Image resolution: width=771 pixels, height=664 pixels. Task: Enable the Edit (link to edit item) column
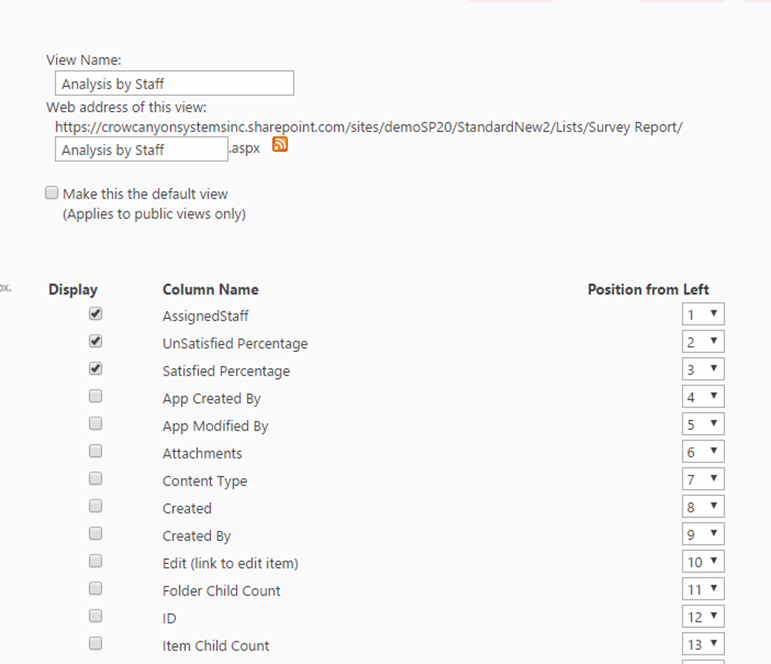96,561
